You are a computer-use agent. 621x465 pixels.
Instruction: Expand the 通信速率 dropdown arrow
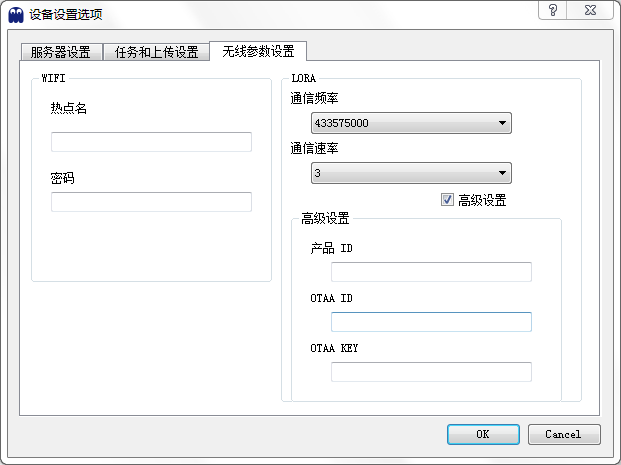point(502,173)
